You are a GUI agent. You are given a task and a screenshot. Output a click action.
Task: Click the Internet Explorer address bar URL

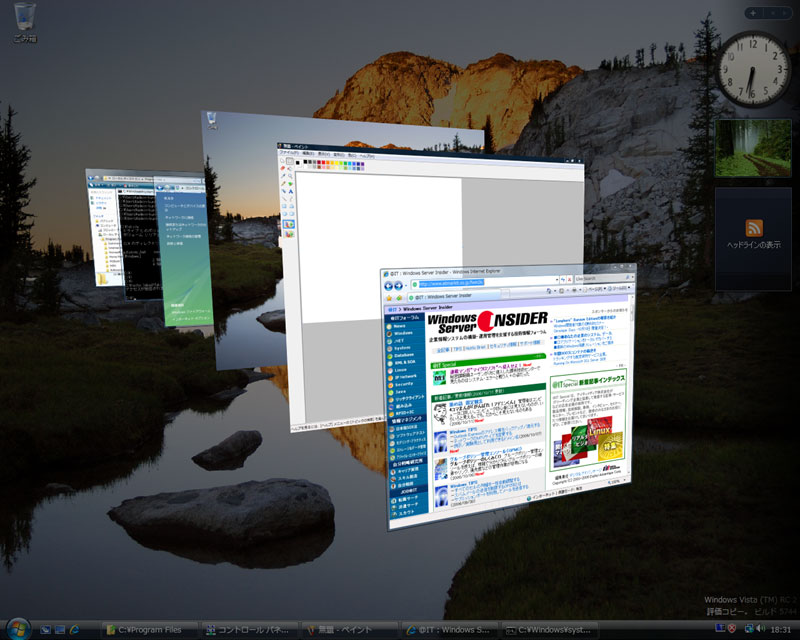coord(452,283)
